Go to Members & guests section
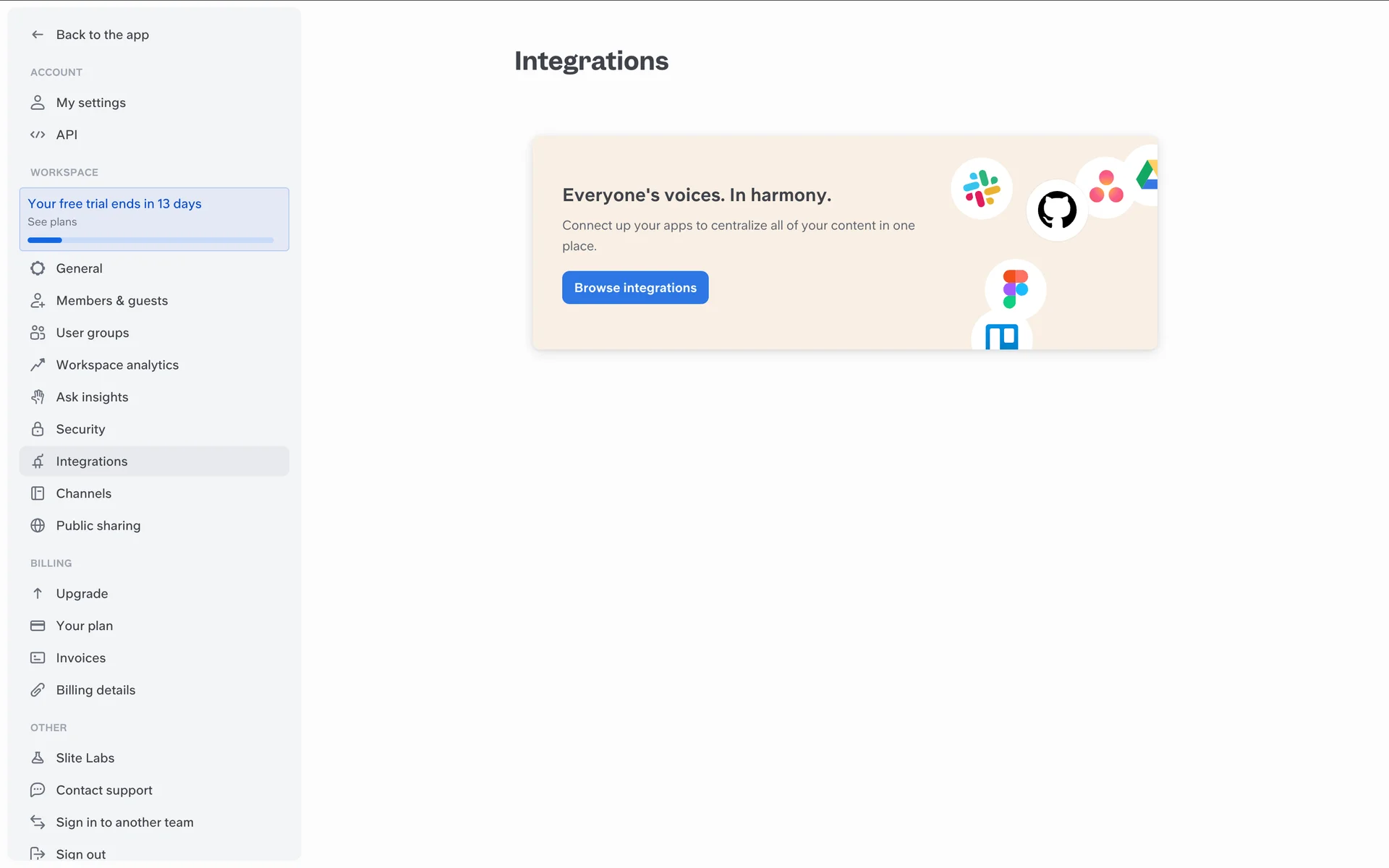The height and width of the screenshot is (868, 1389). (x=111, y=301)
